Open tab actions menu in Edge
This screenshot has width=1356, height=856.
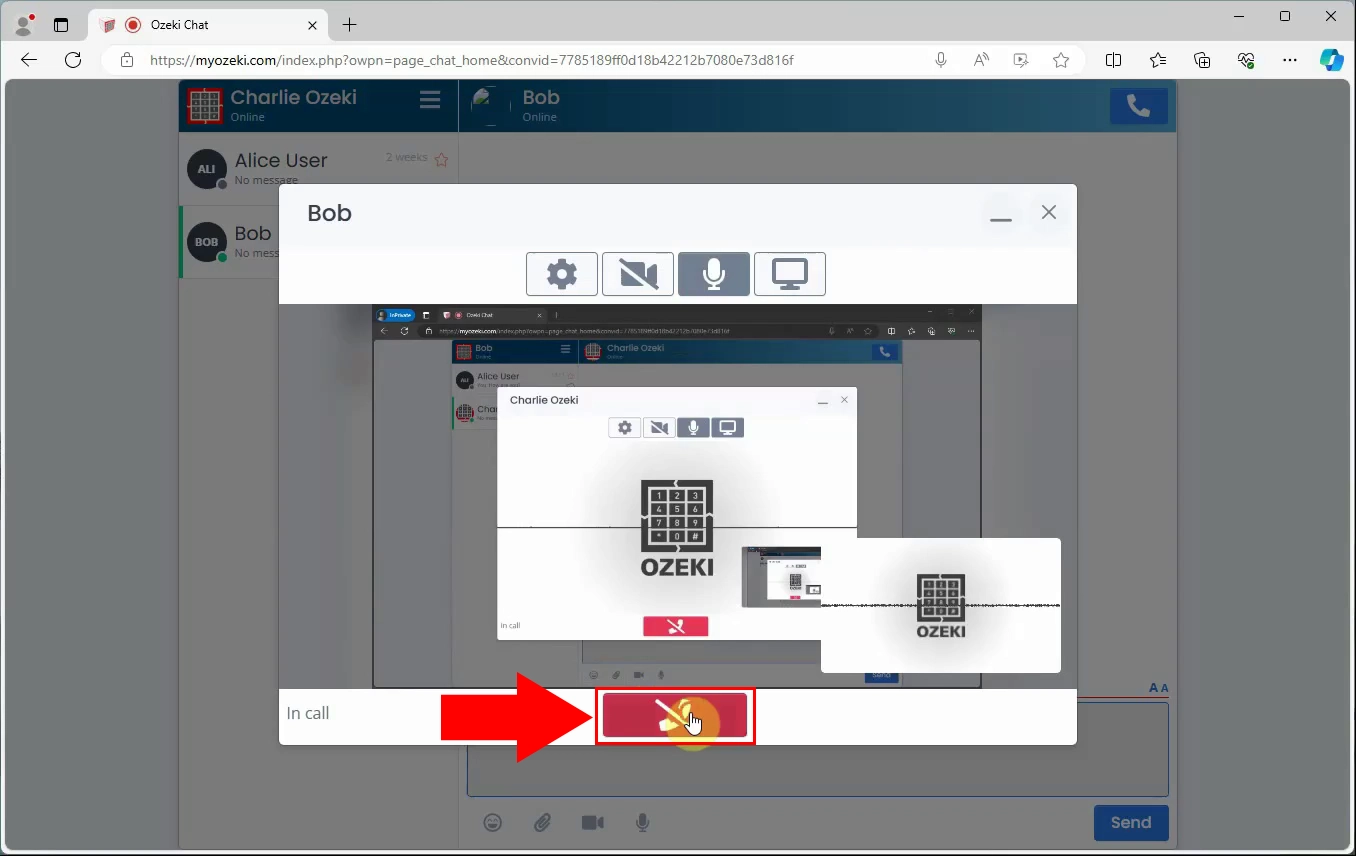point(61,25)
